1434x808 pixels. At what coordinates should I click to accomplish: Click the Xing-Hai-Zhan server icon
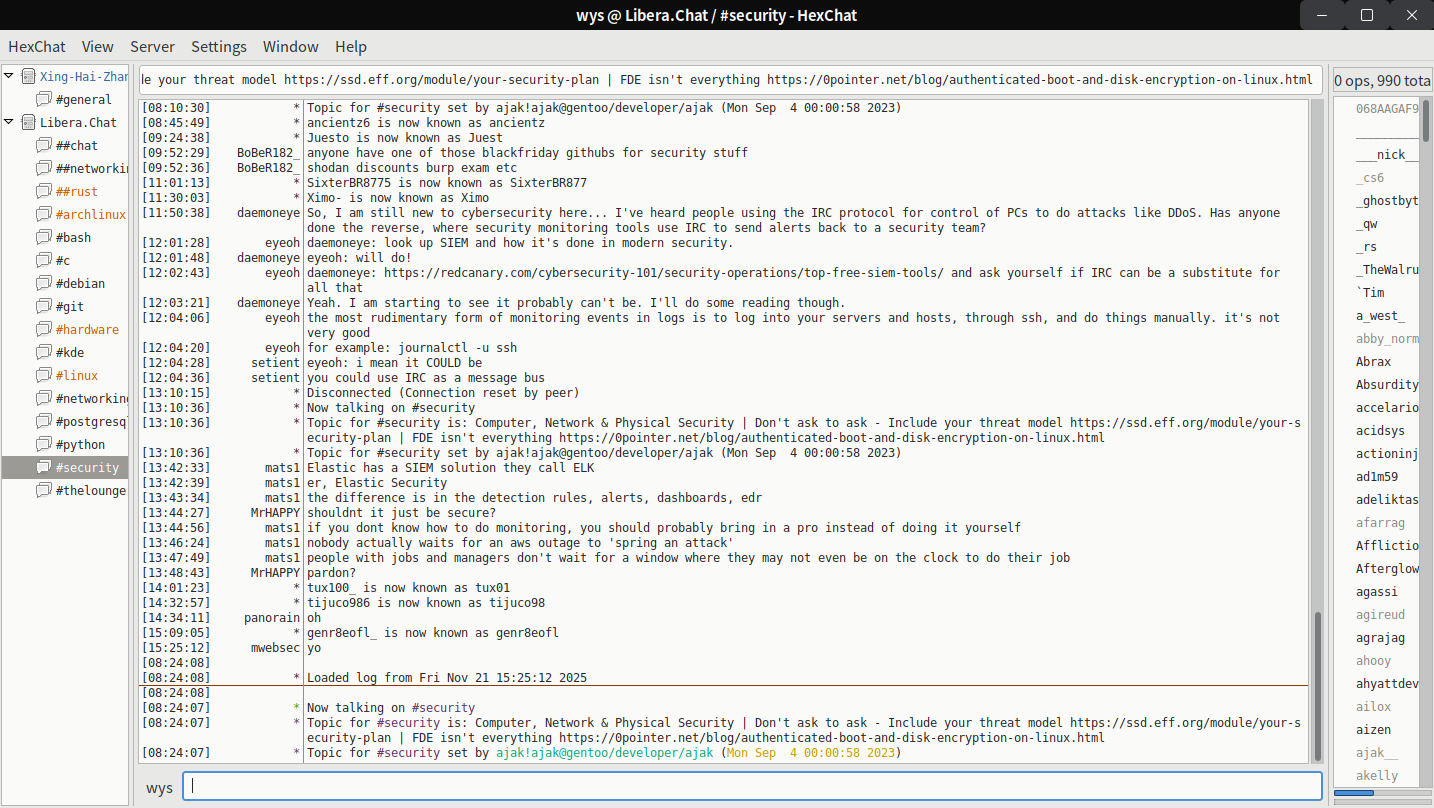point(28,76)
